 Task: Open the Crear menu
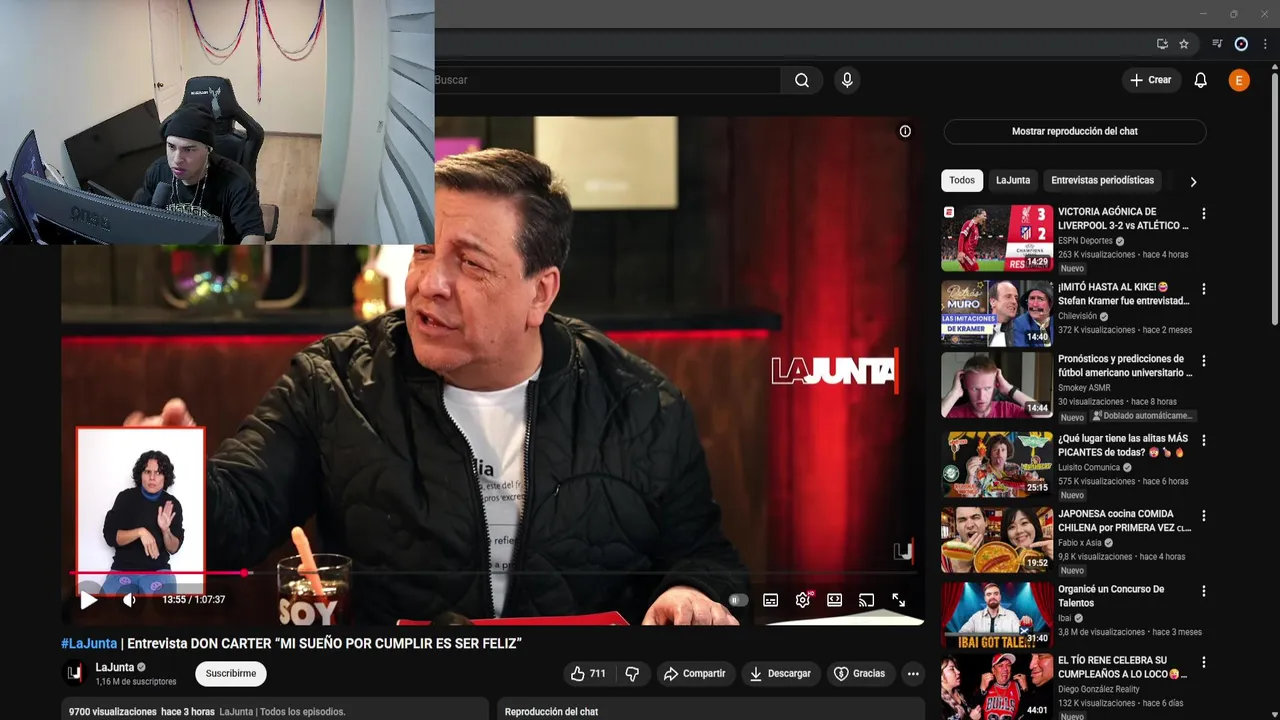tap(1151, 80)
